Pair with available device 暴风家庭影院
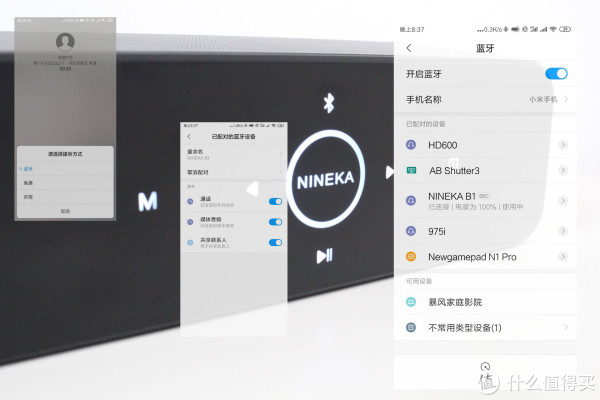Viewport: 600px width, 400px height. 485,302
